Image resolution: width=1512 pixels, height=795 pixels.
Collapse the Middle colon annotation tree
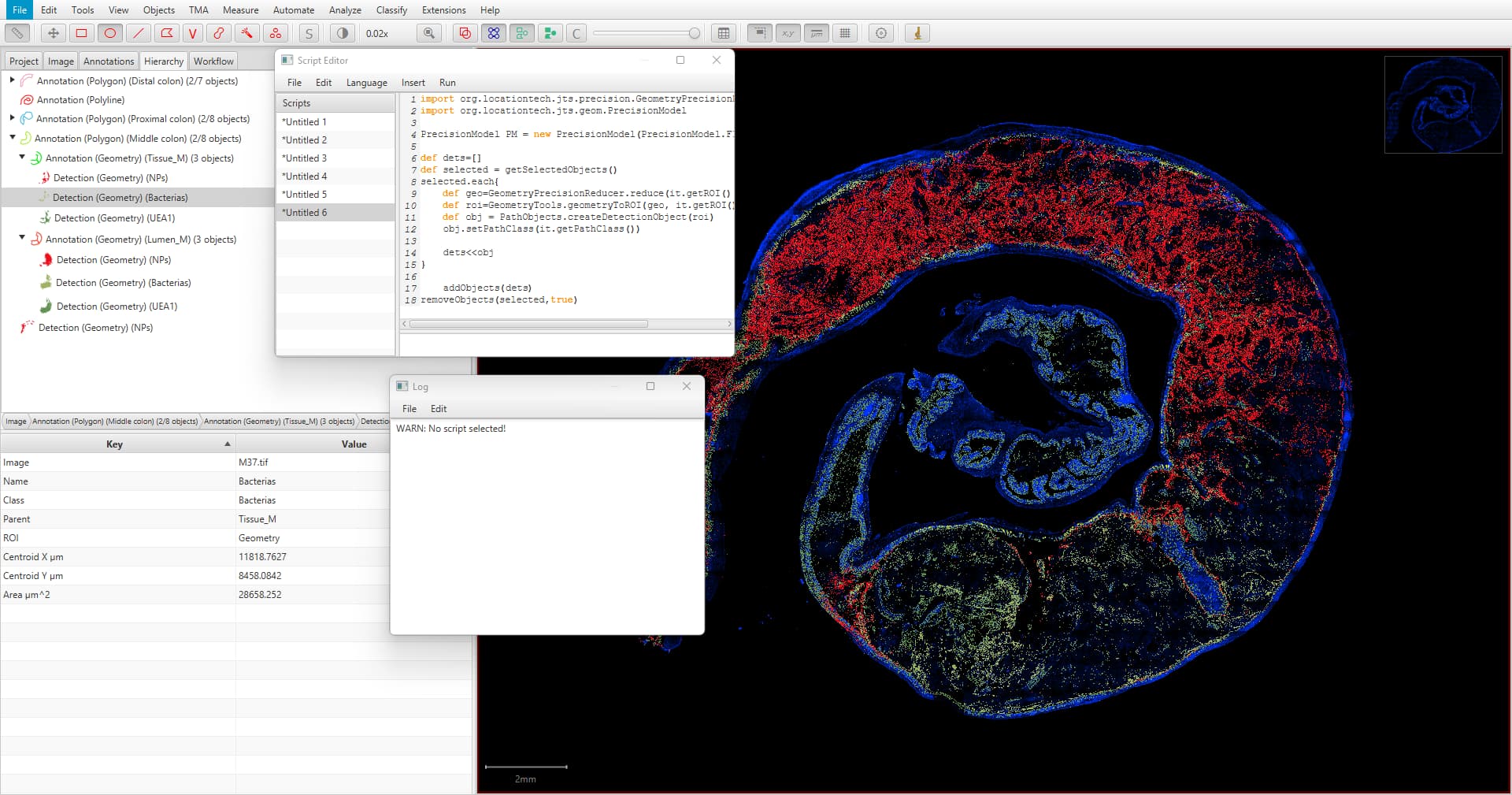(x=13, y=138)
